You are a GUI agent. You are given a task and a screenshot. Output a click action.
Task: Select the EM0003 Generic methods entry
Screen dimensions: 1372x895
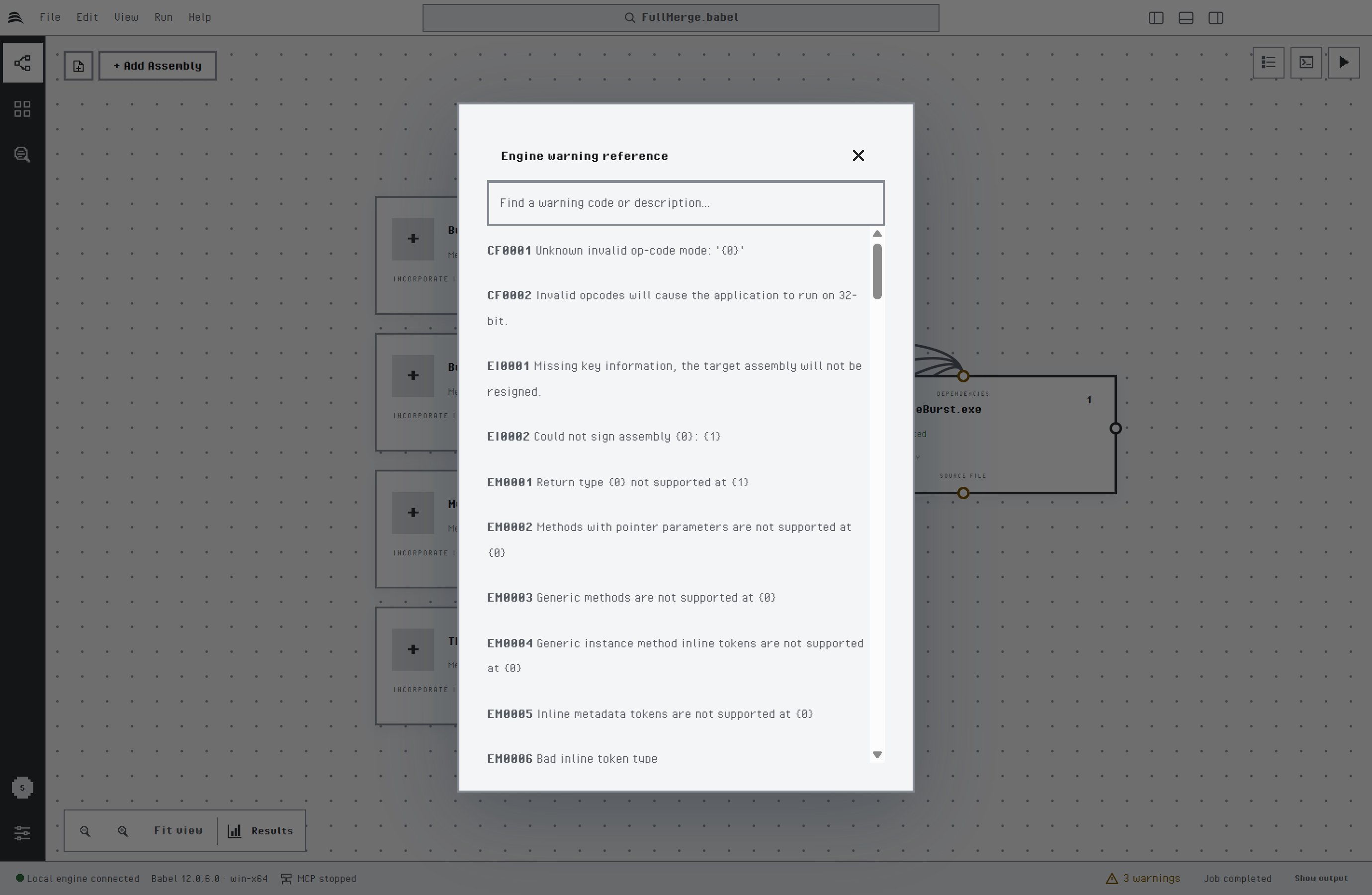[631, 598]
